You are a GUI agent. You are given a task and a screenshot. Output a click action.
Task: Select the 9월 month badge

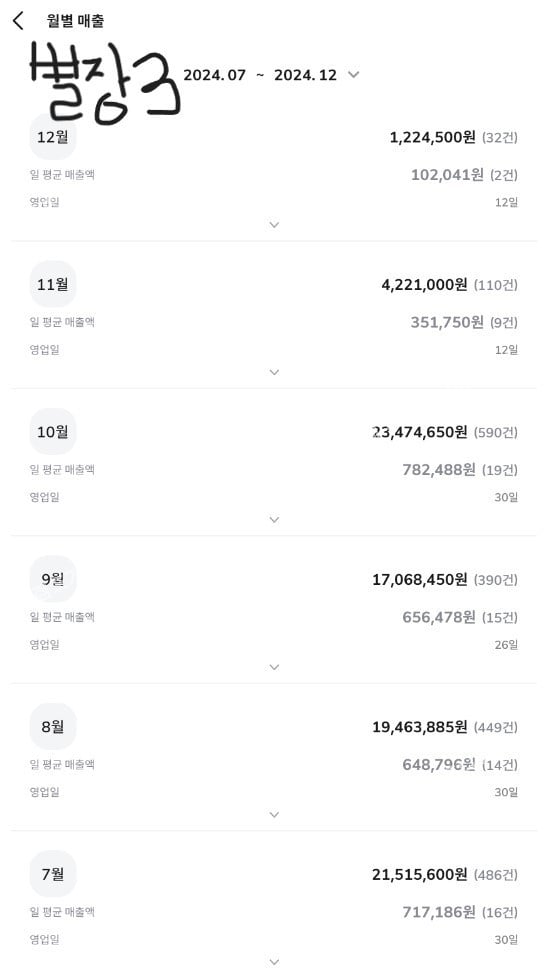coord(53,579)
